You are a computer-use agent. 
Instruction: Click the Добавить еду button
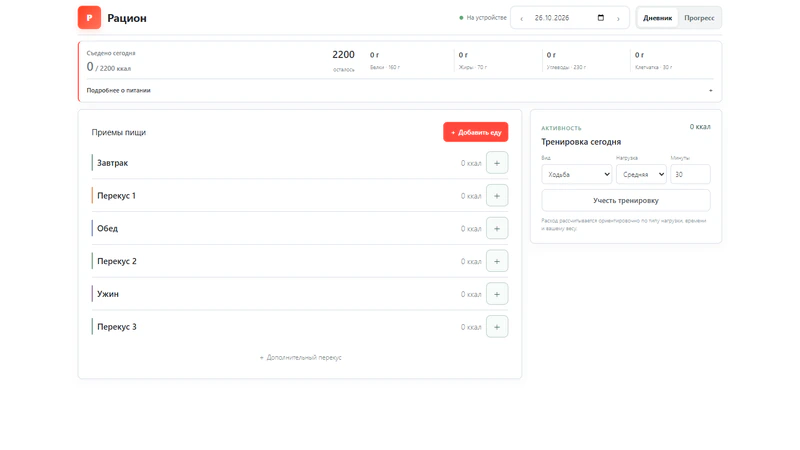pyautogui.click(x=476, y=132)
